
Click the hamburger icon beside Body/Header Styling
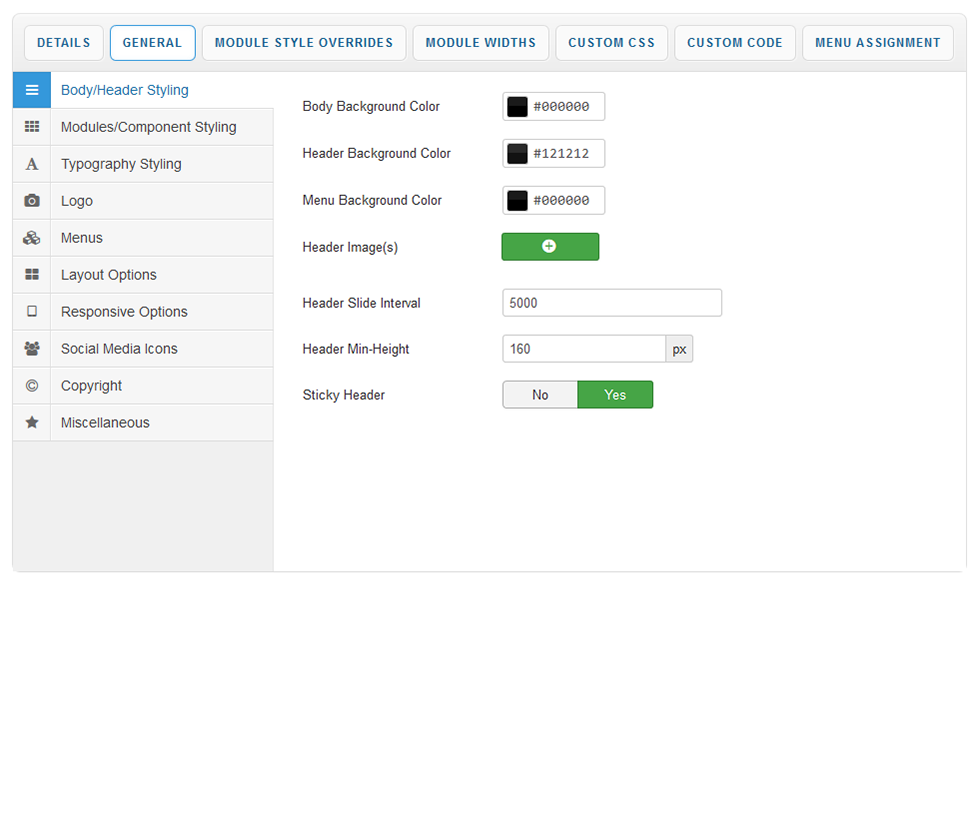32,90
